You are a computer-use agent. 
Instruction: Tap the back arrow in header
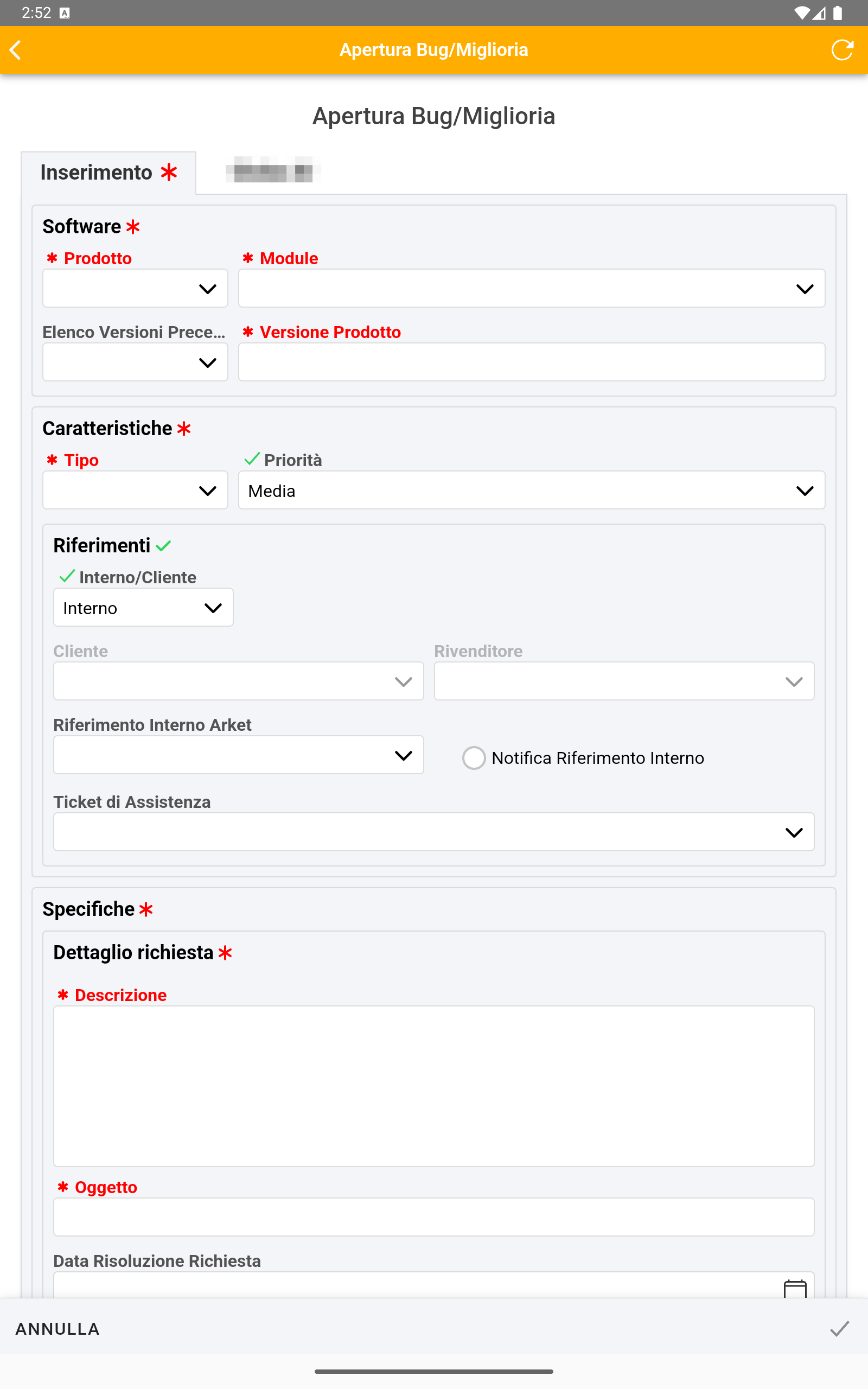tap(16, 50)
